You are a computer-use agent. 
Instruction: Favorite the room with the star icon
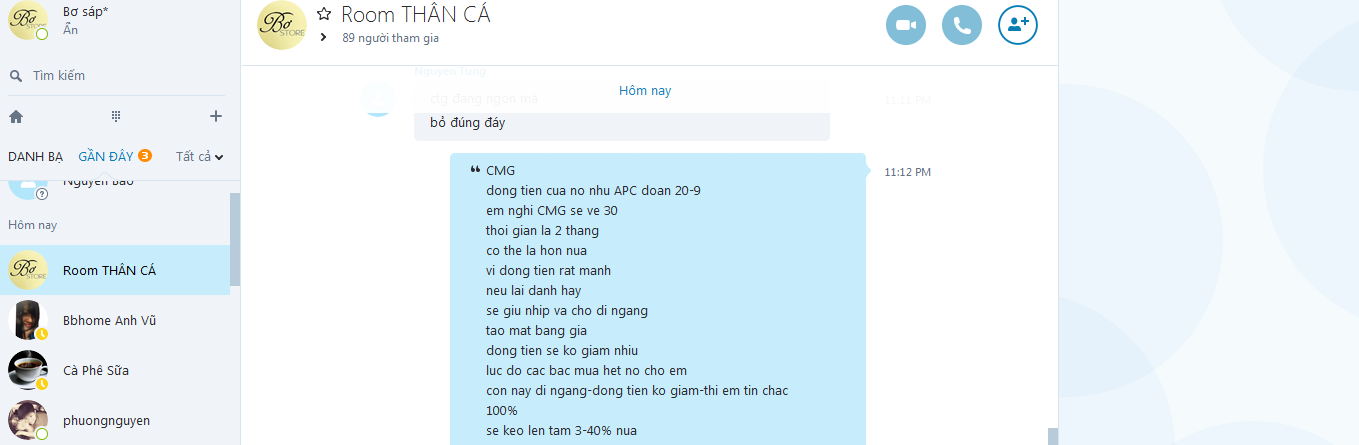323,14
